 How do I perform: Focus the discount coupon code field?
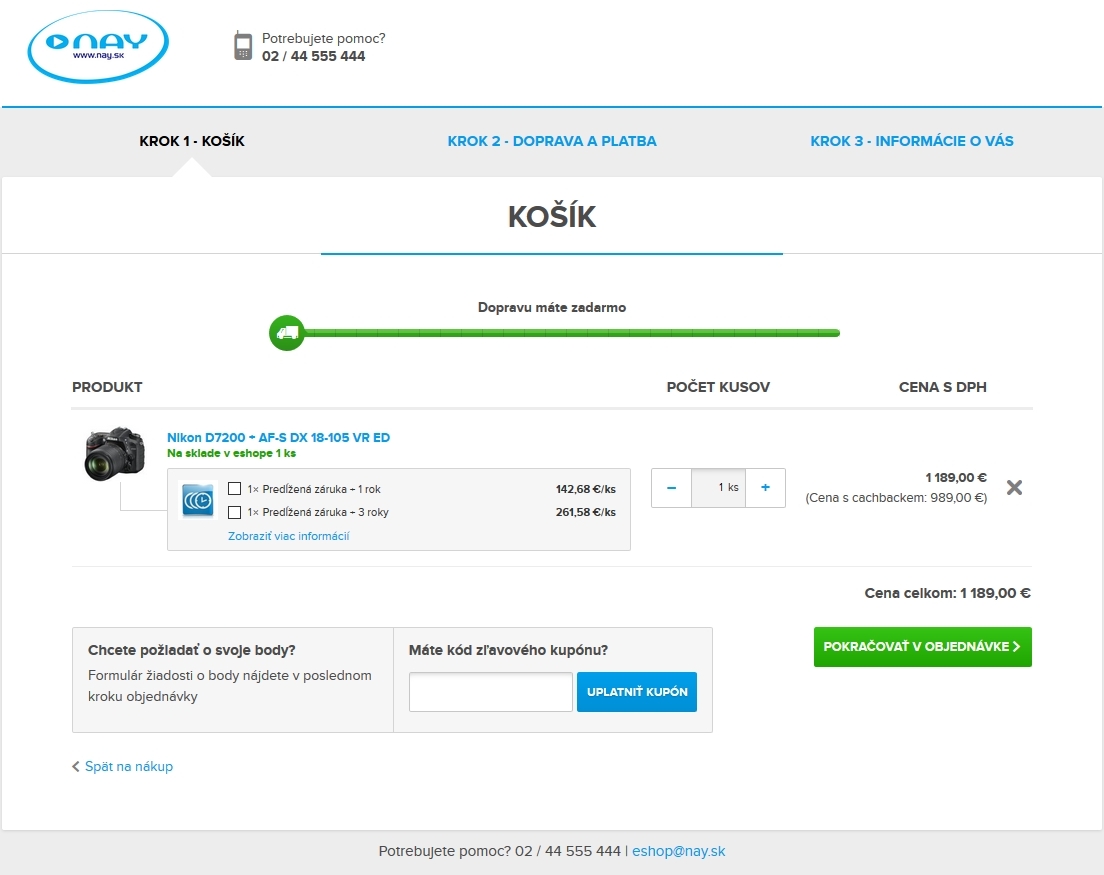click(491, 692)
